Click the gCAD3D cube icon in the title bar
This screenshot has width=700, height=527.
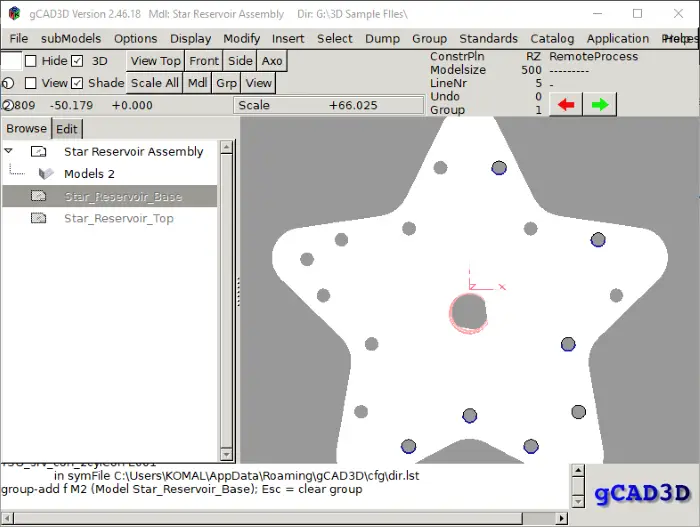(15, 13)
